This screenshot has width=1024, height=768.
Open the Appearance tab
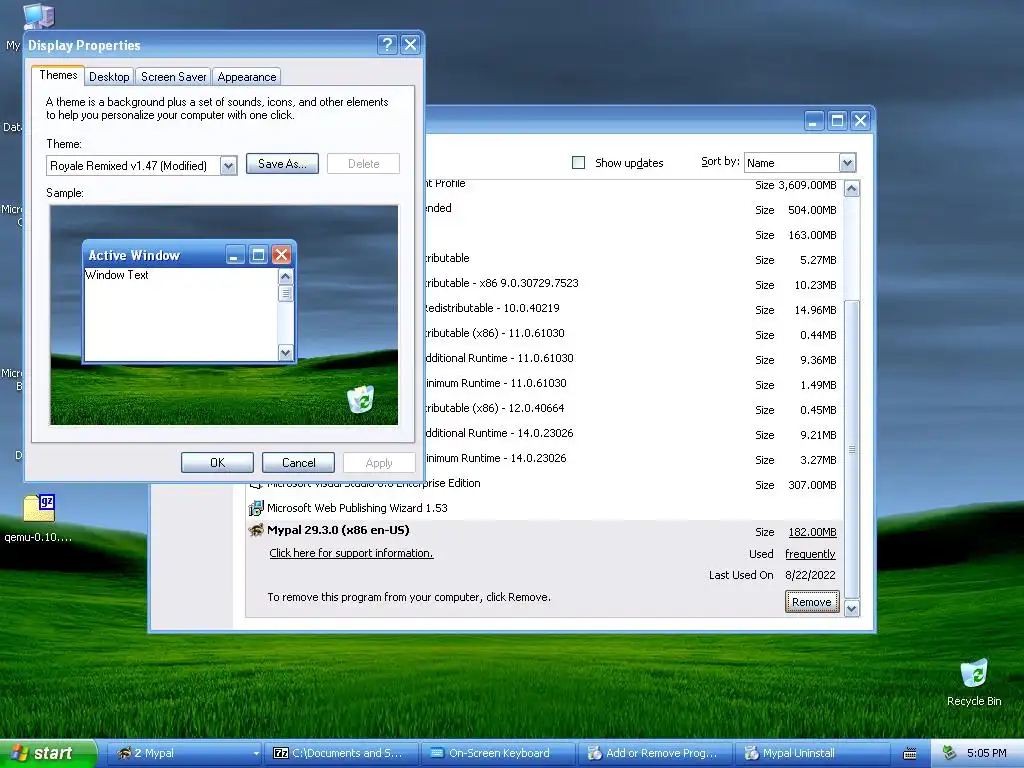246,76
